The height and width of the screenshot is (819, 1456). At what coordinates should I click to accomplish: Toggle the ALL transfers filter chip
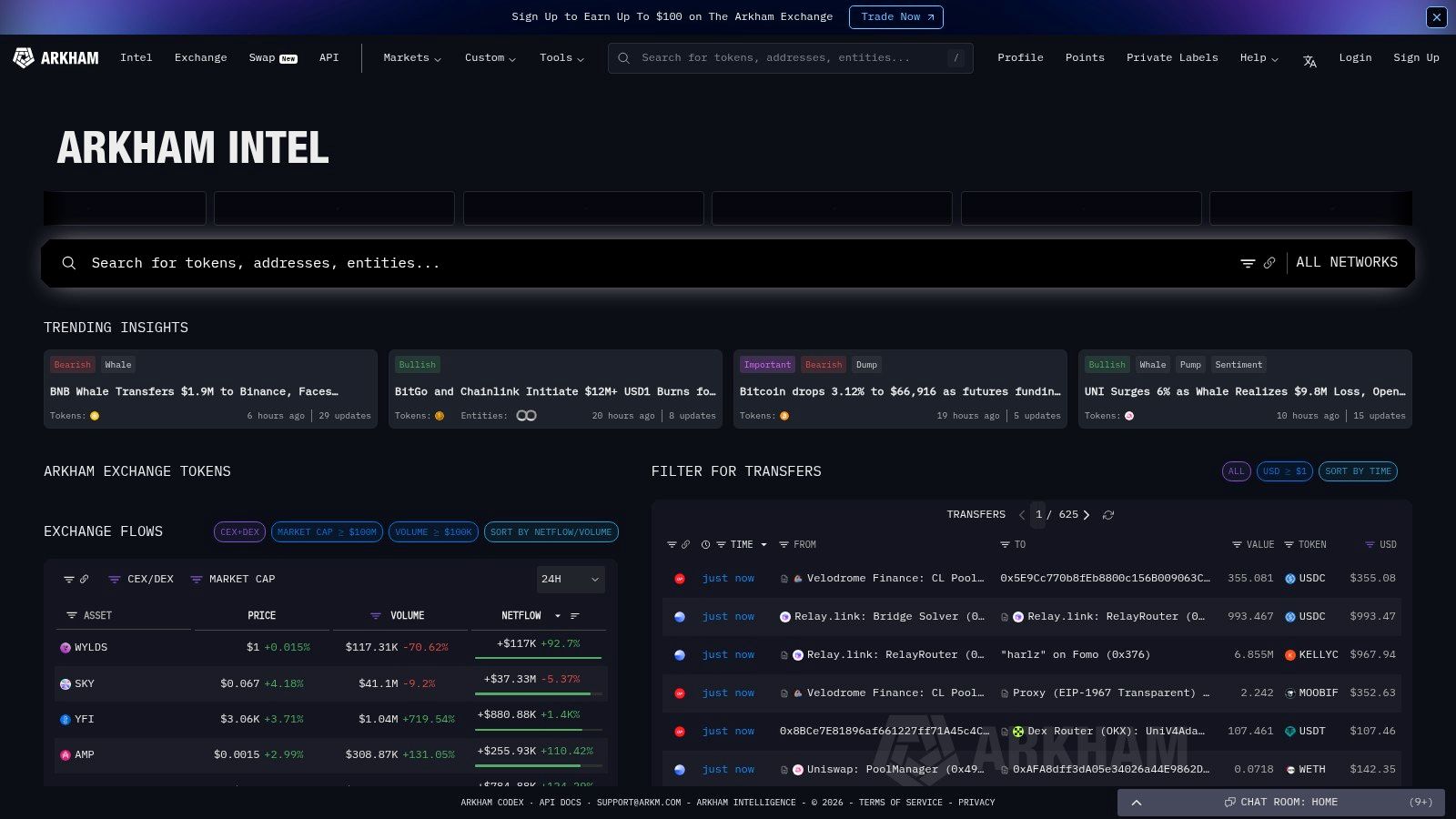tap(1236, 471)
